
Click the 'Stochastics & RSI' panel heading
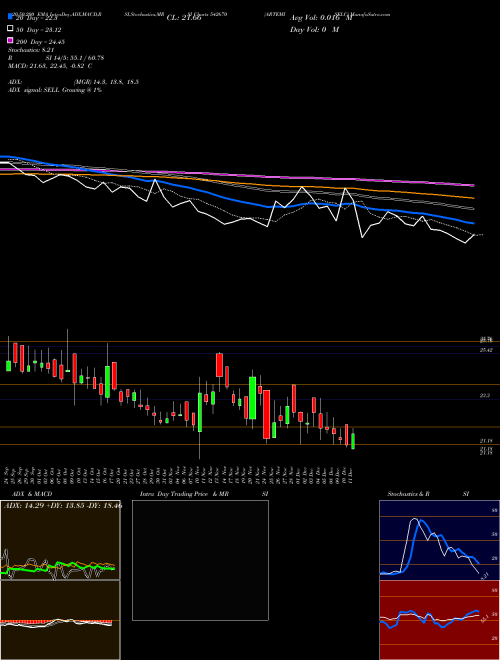(x=428, y=494)
